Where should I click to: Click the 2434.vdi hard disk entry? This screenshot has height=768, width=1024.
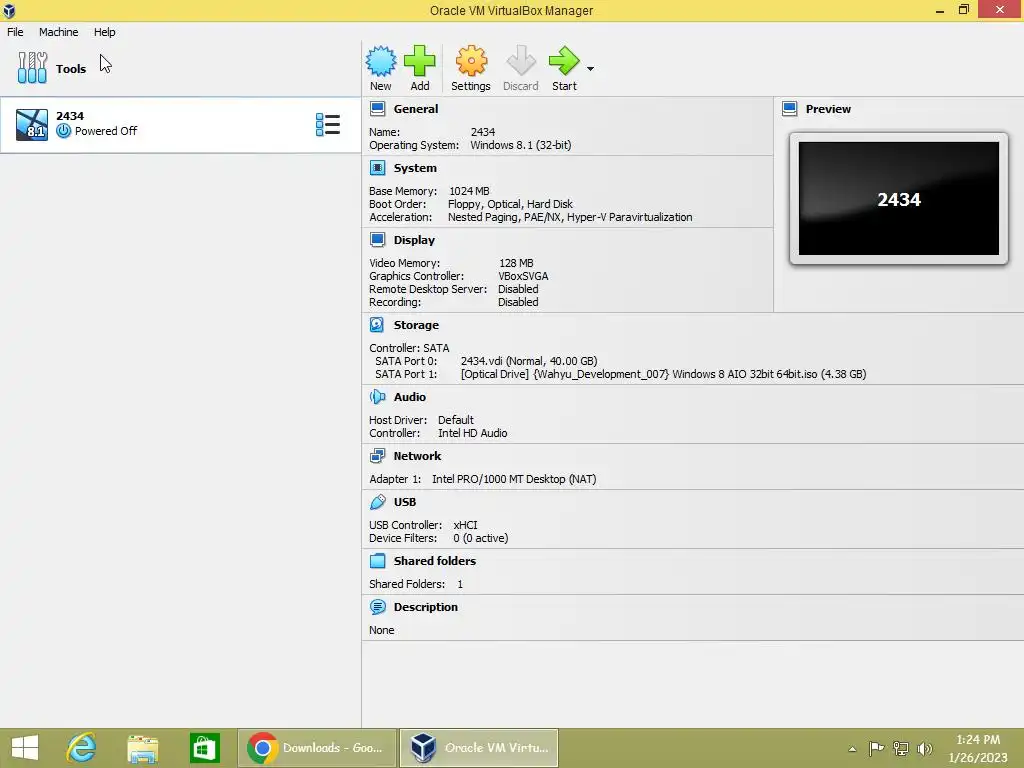coord(528,361)
